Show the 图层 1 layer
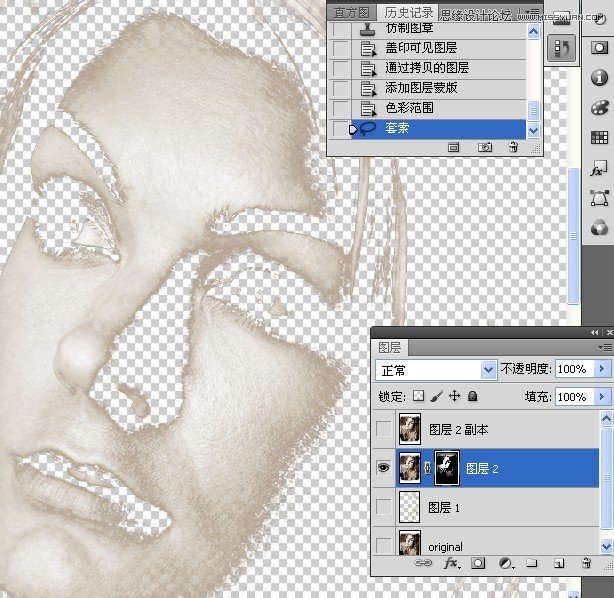Viewport: 614px width, 598px height. point(383,507)
